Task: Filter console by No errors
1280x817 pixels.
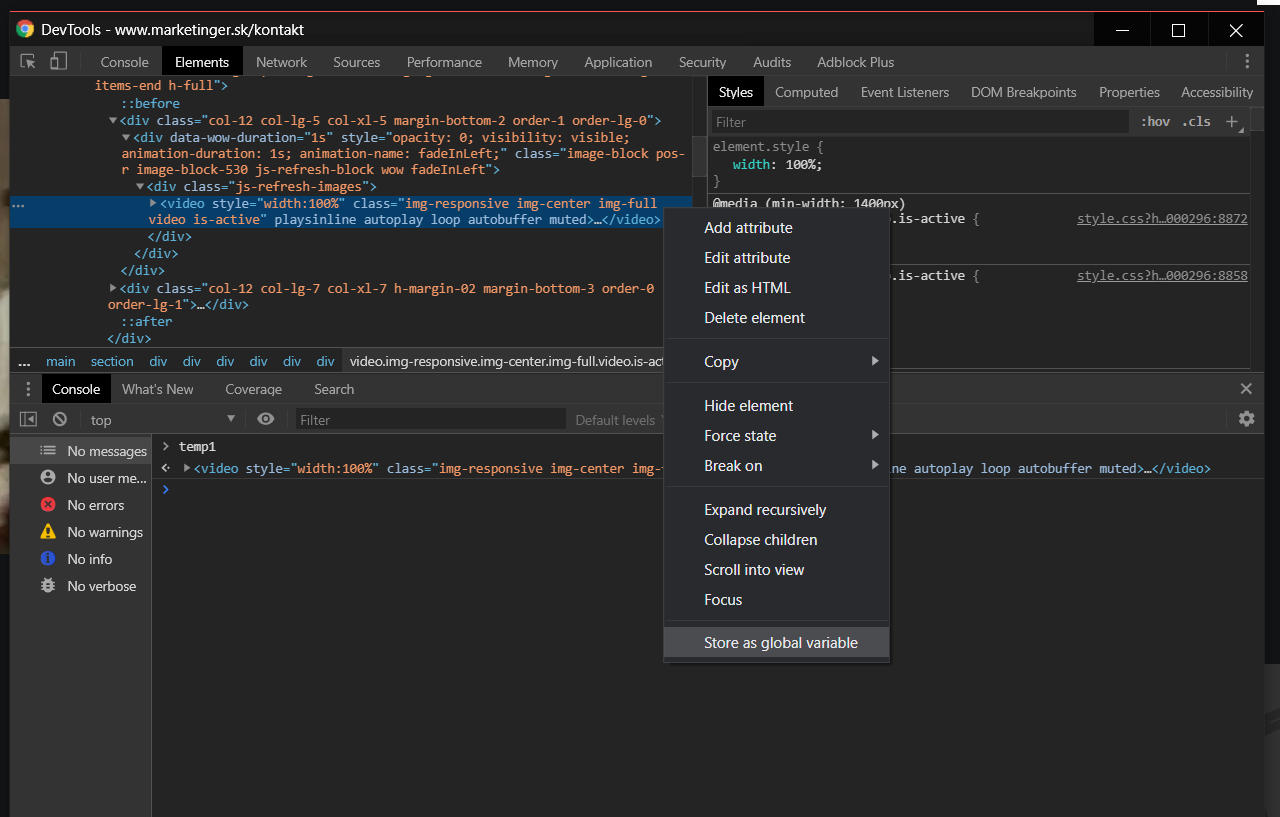Action: (x=82, y=505)
